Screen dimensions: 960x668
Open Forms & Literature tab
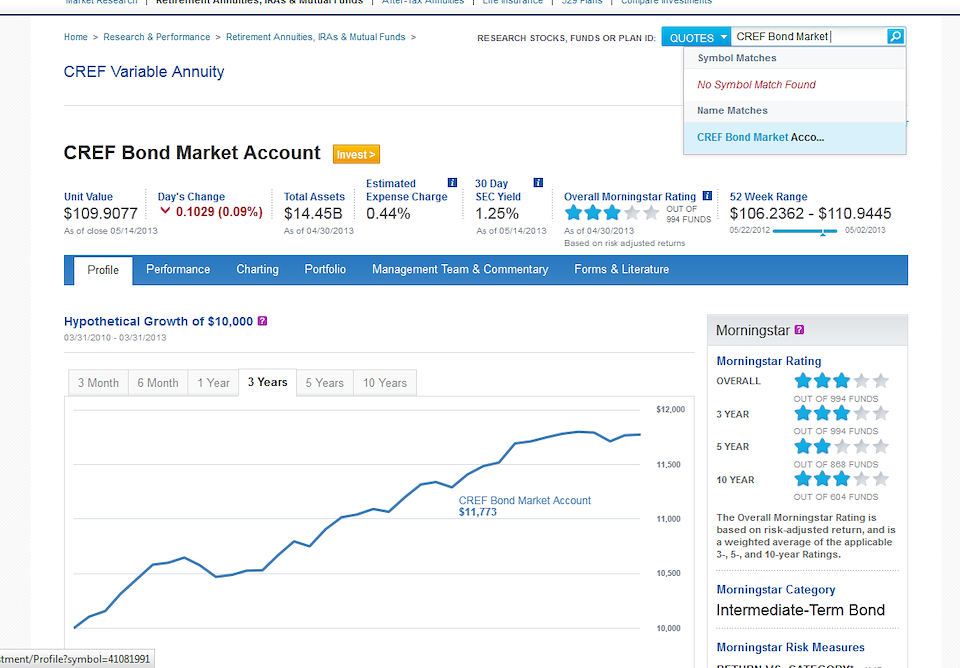[x=621, y=269]
